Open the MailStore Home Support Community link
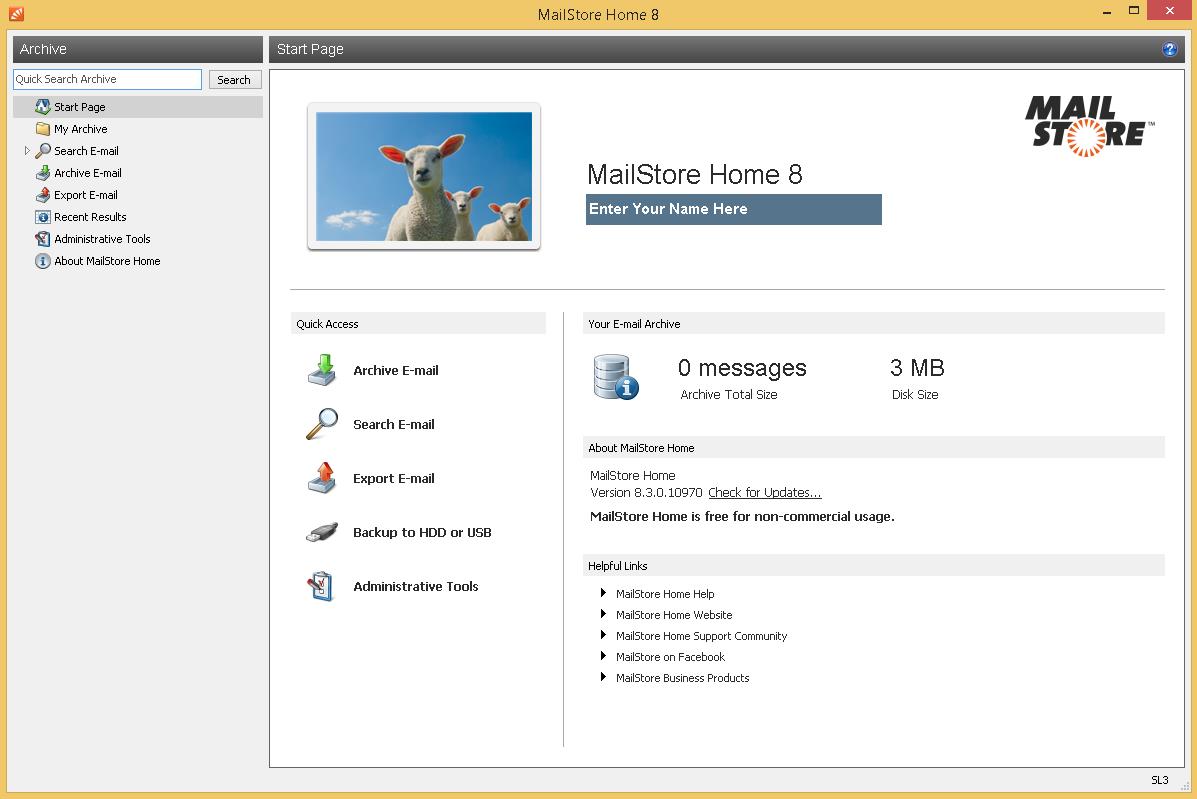Viewport: 1197px width, 799px height. [x=701, y=636]
